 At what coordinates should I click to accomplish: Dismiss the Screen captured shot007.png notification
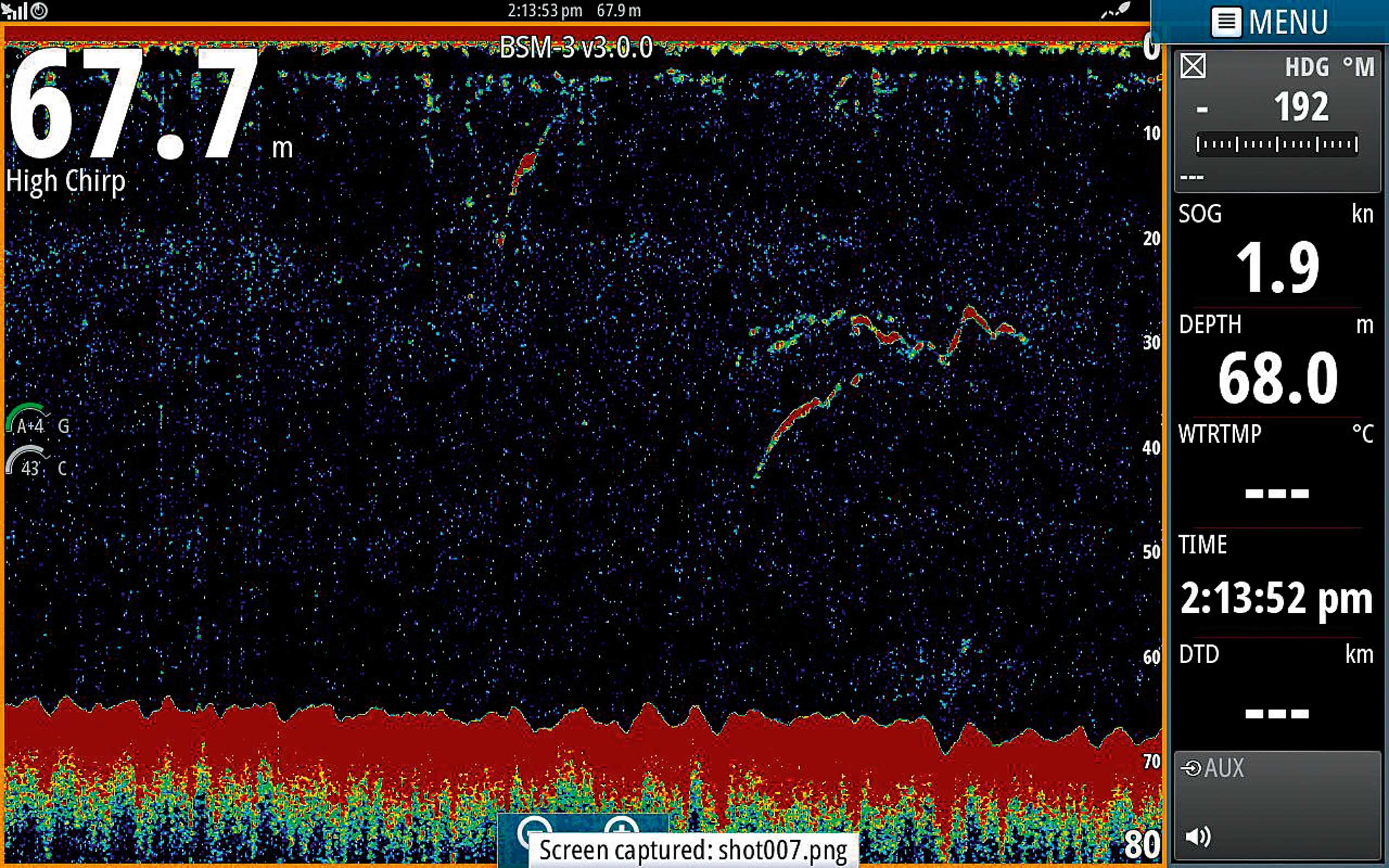tap(693, 850)
